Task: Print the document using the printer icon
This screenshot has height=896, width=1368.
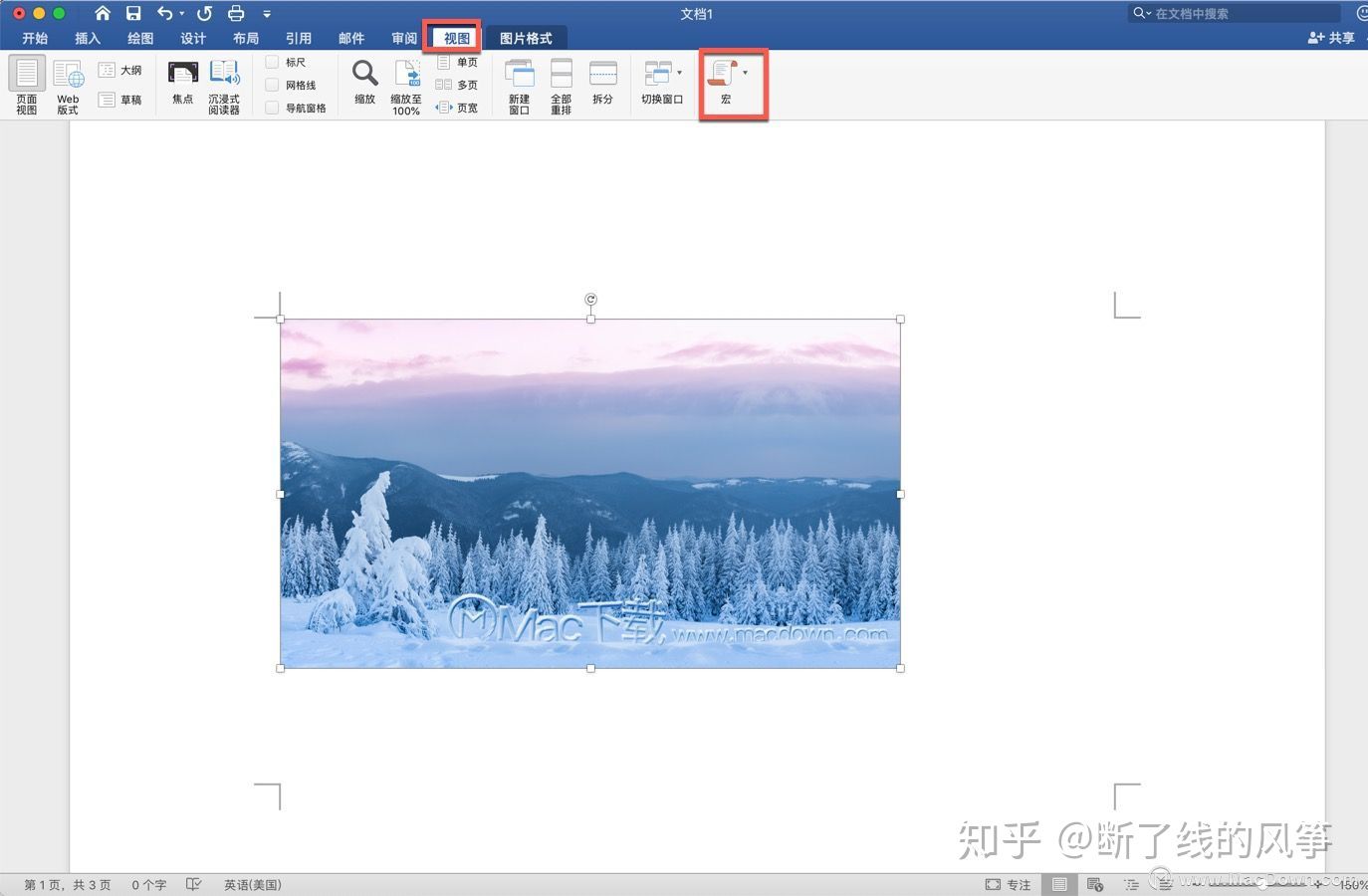Action: pos(236,13)
